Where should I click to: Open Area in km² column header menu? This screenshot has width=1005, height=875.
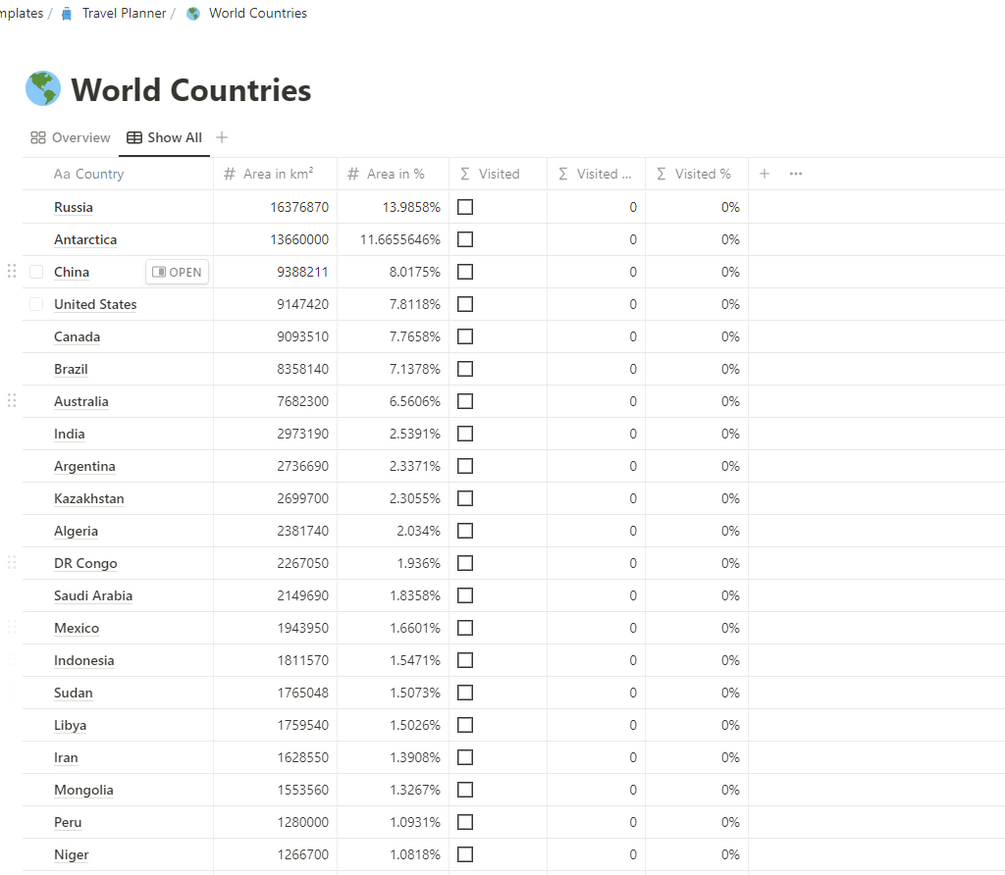277,174
